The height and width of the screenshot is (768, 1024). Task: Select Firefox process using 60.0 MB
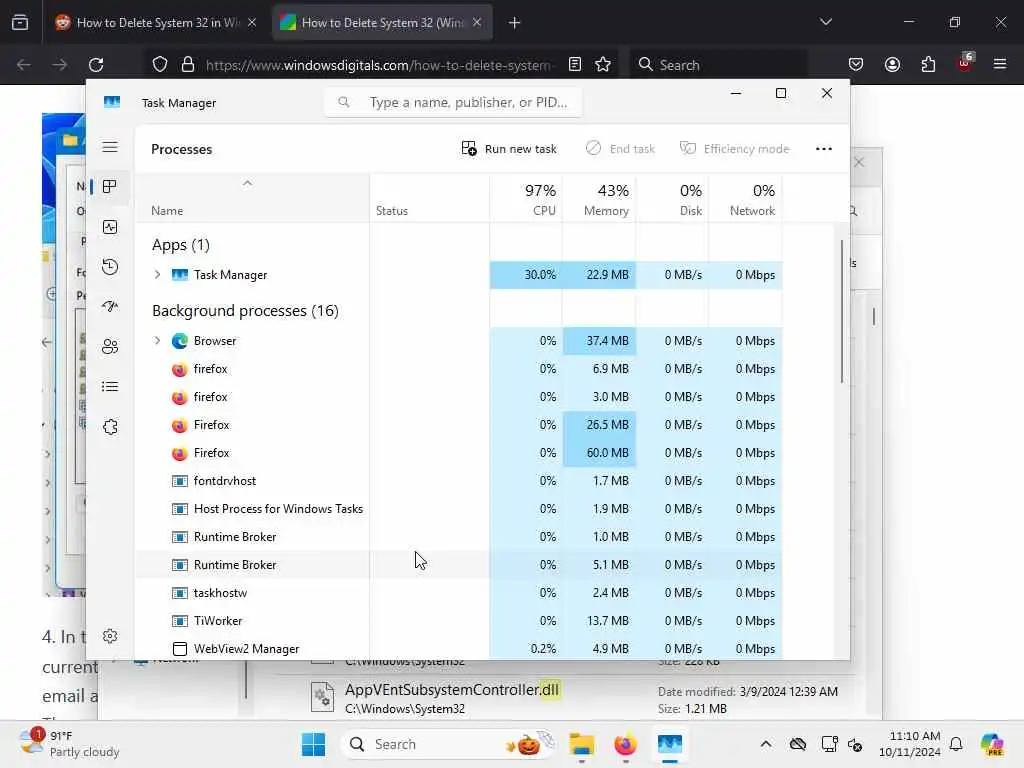(459, 453)
